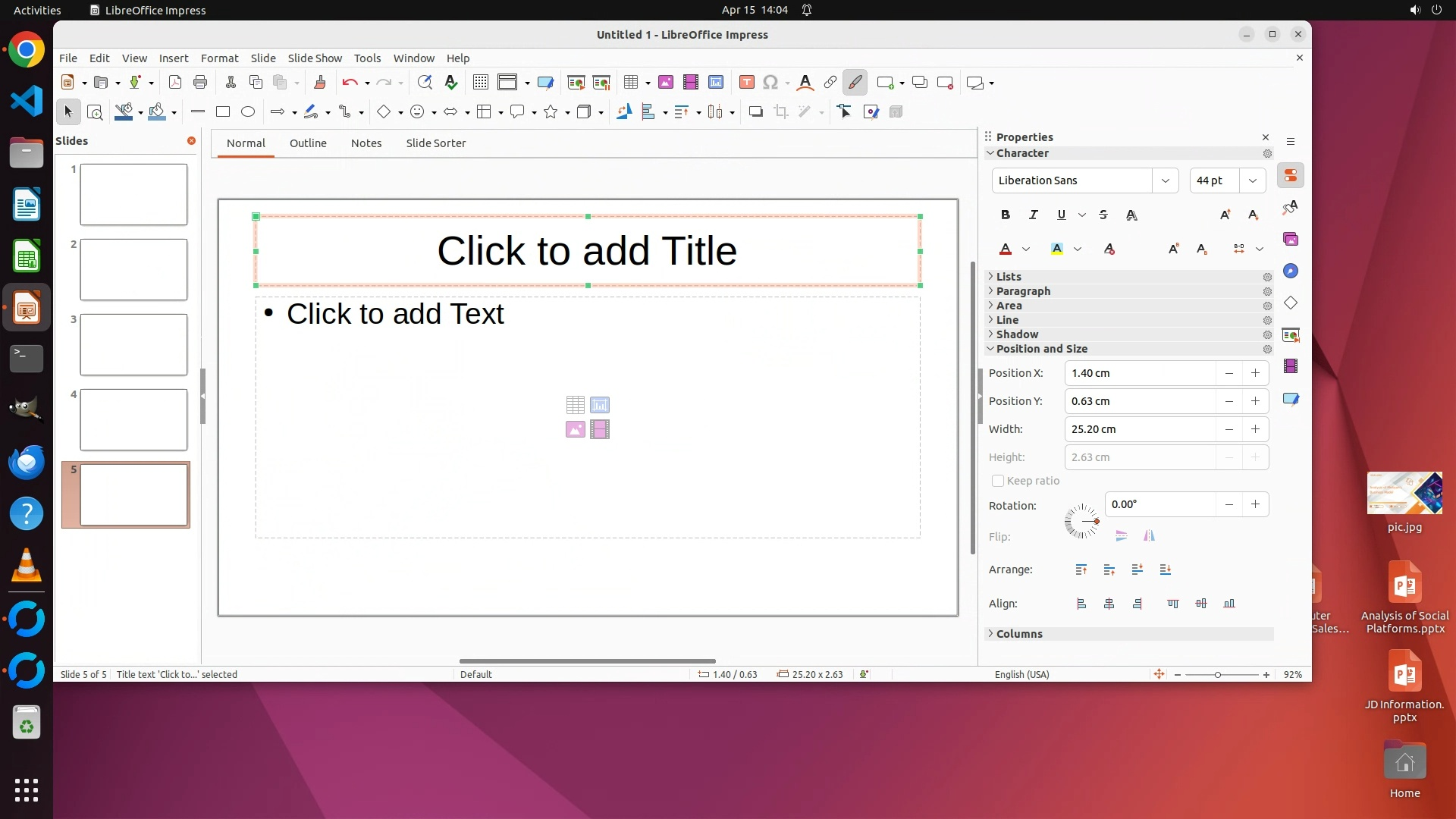1456x819 pixels.
Task: Toggle Italic in Character panel
Action: click(1033, 215)
